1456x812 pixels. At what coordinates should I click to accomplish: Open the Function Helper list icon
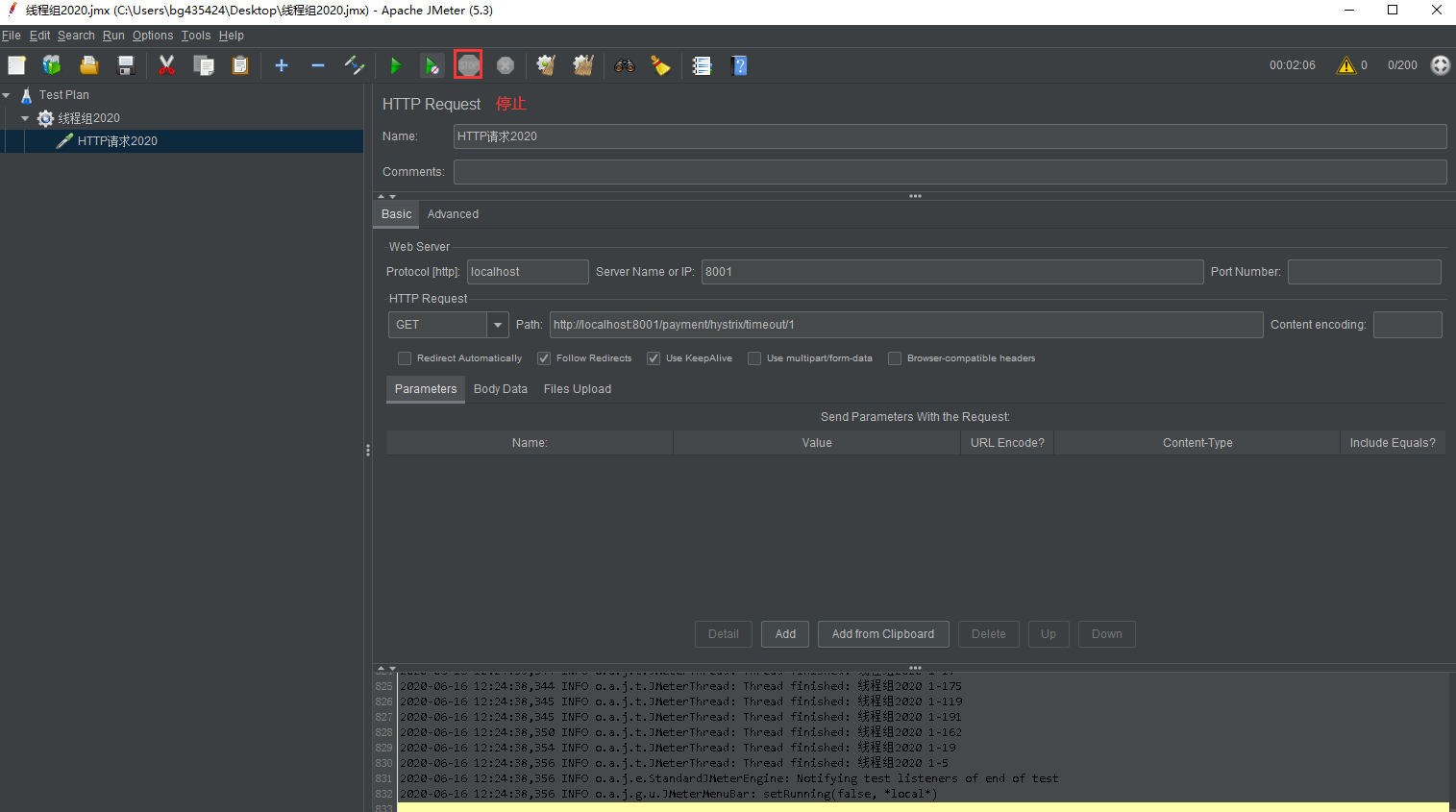tap(702, 65)
